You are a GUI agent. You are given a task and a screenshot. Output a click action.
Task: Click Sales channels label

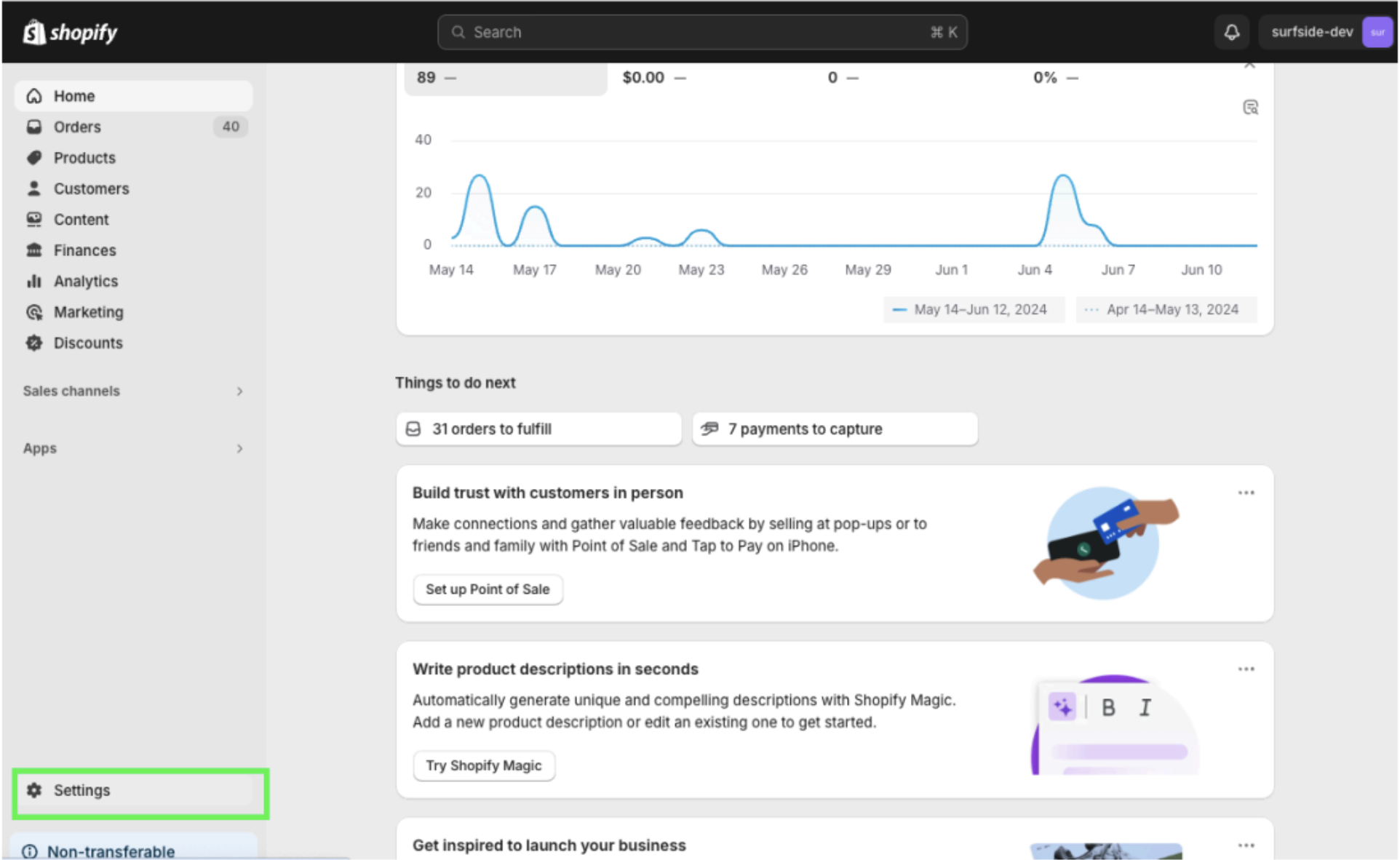[71, 391]
